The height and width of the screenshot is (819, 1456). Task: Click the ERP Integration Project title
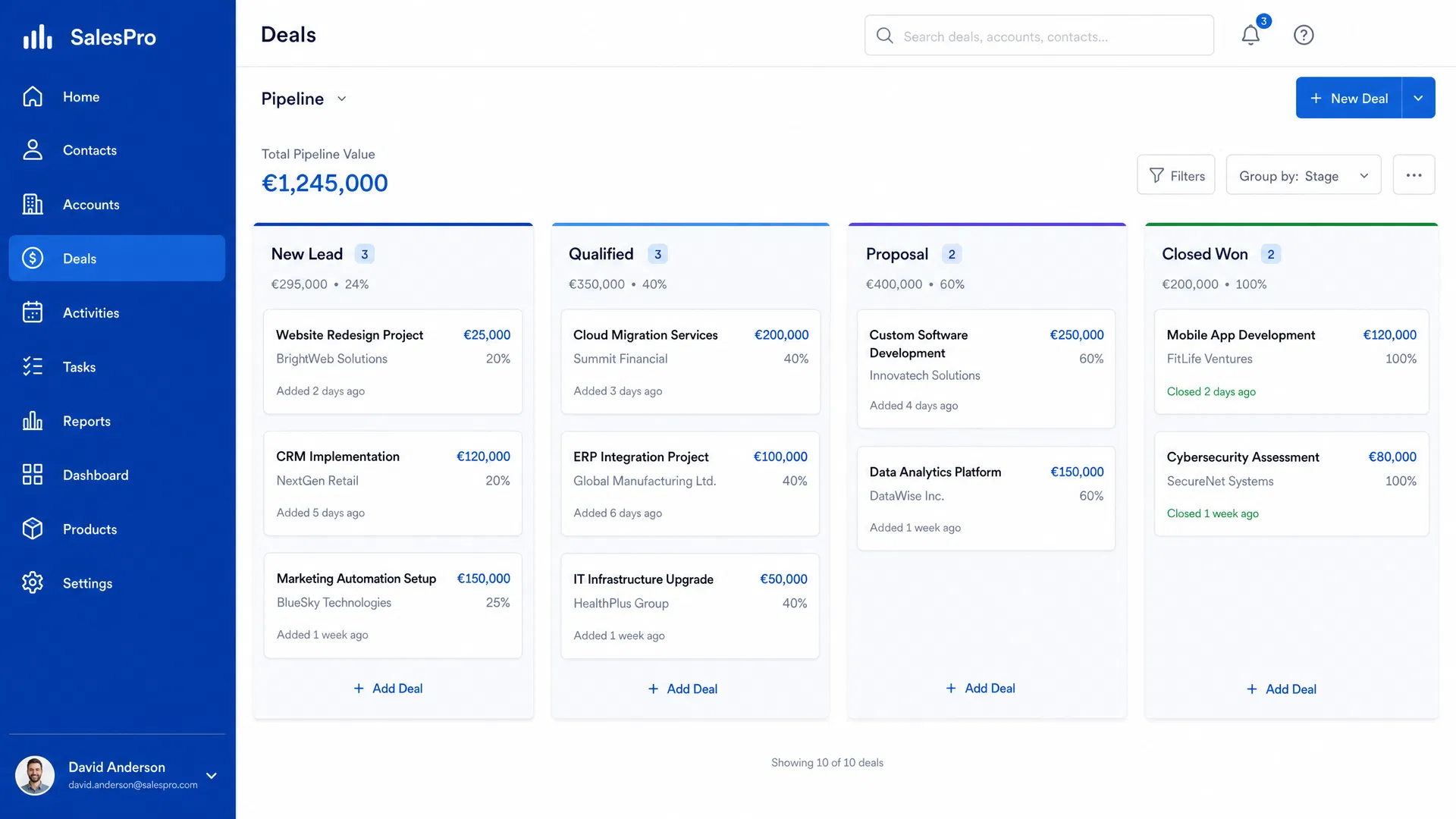coord(641,457)
